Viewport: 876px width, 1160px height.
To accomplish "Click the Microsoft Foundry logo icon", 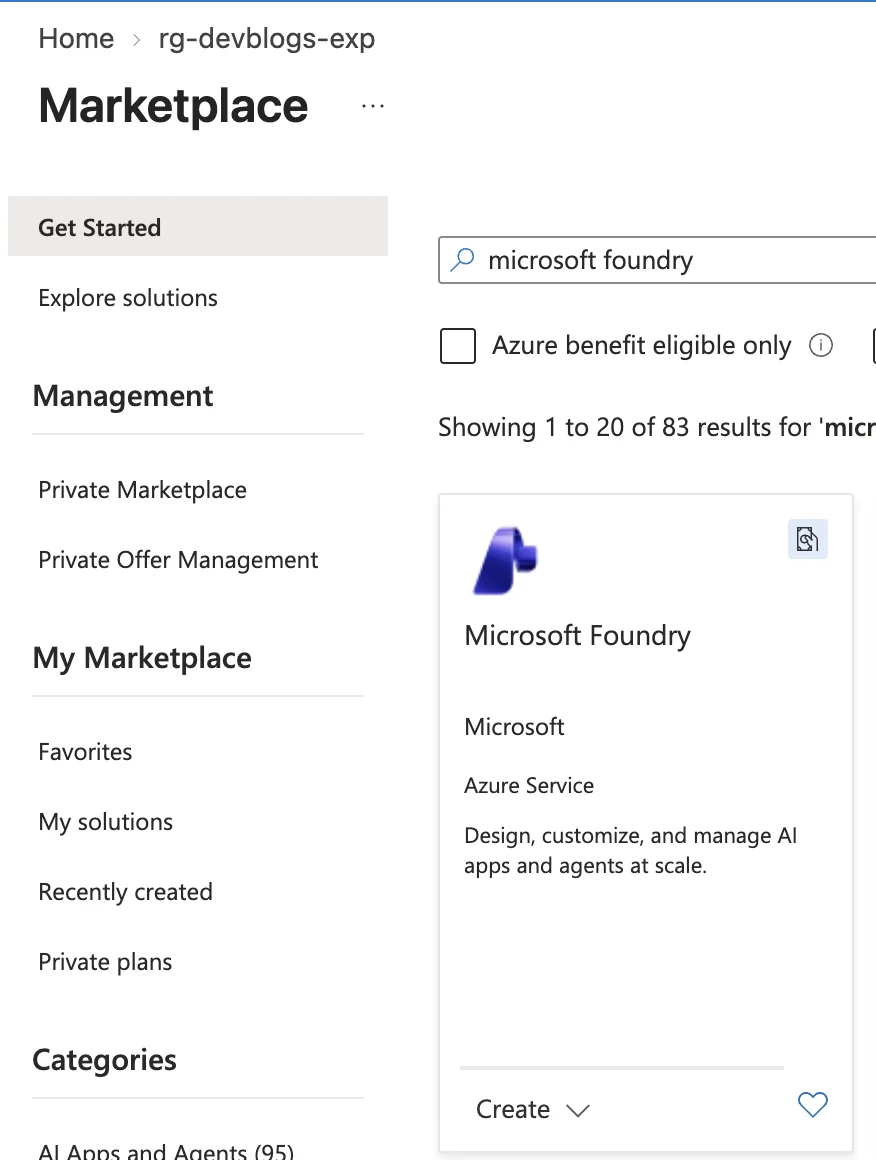I will pos(505,560).
